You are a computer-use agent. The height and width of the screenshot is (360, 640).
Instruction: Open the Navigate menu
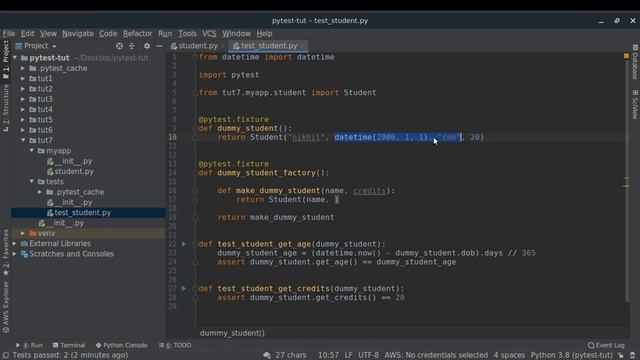tap(78, 33)
